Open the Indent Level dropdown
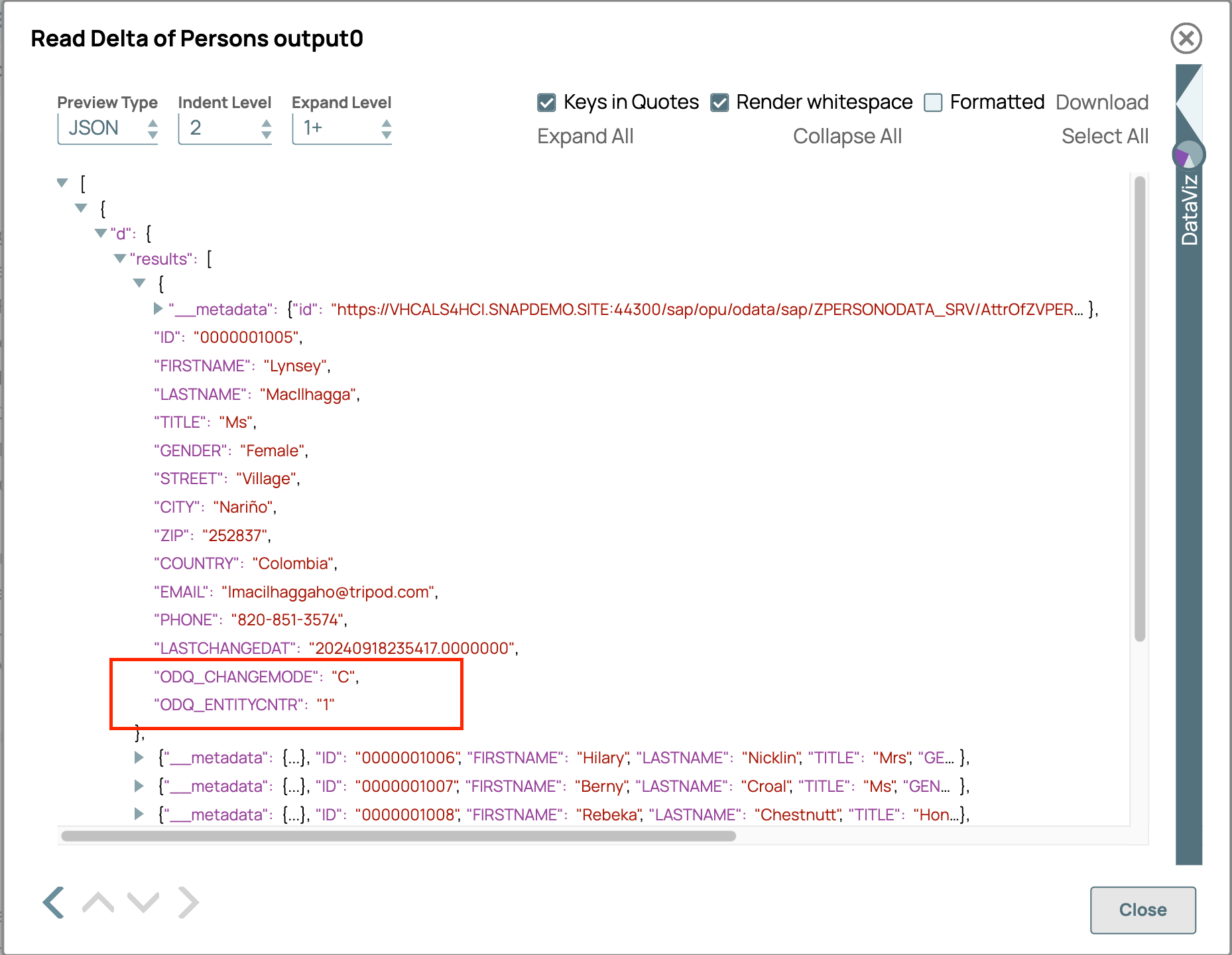 pyautogui.click(x=225, y=129)
